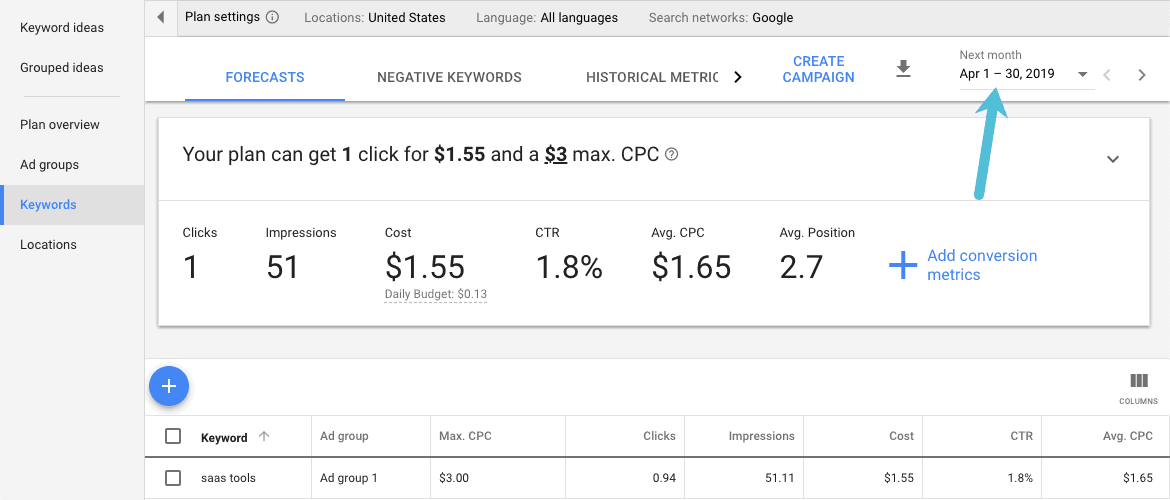Go to the previous date range
1170x500 pixels.
1107,75
